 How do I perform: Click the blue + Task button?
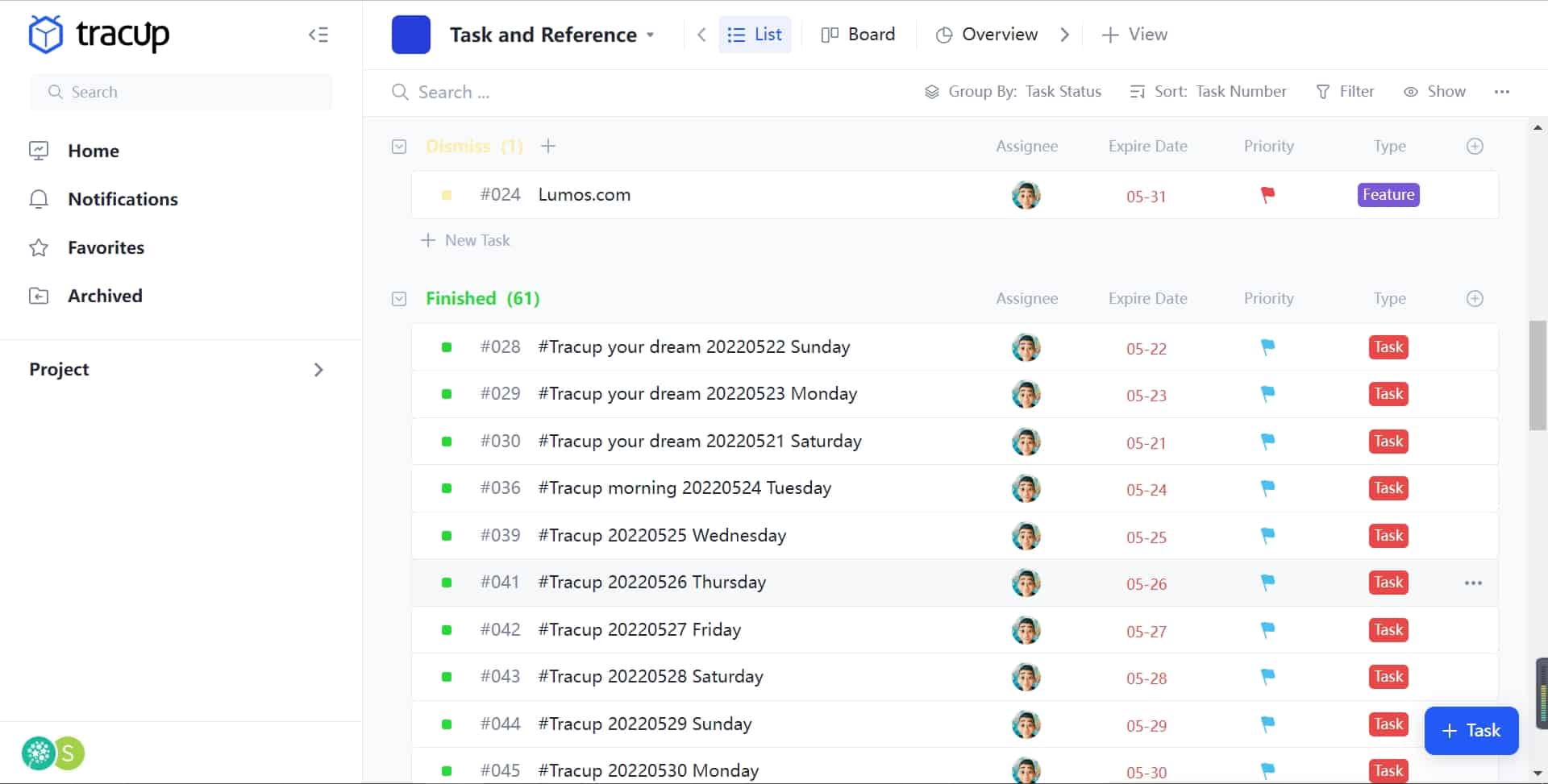tap(1471, 731)
